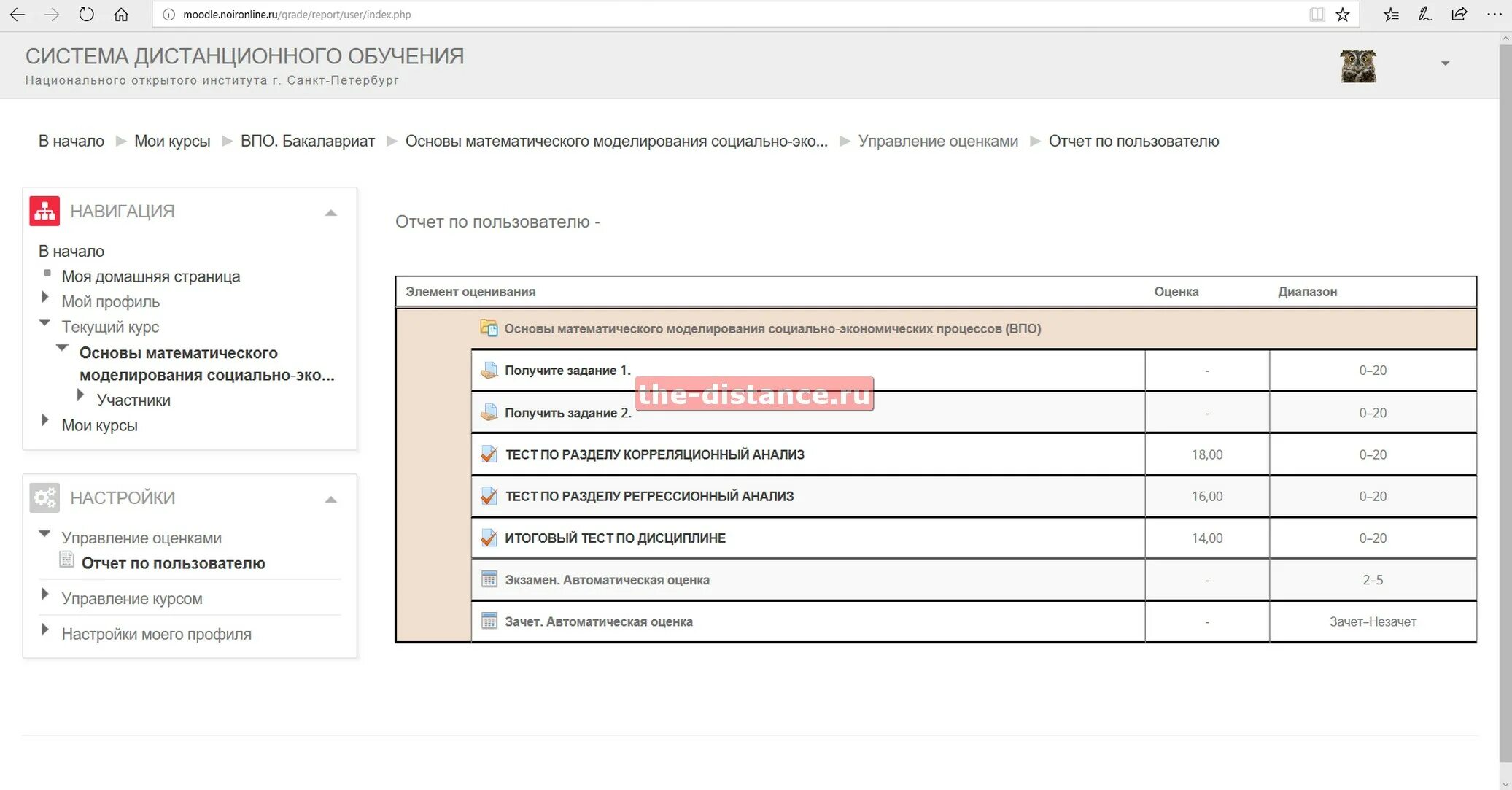This screenshot has height=790, width=1512.
Task: Open 'Получите задание 1.' assignment link
Action: pos(567,371)
